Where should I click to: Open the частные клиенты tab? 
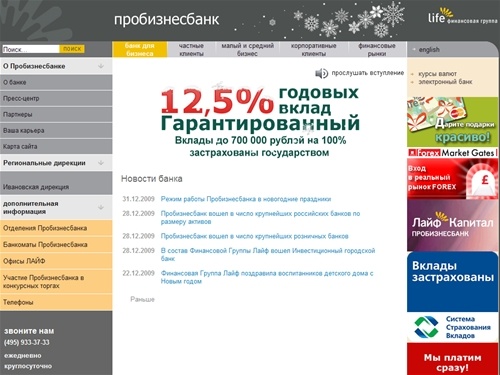tap(191, 49)
